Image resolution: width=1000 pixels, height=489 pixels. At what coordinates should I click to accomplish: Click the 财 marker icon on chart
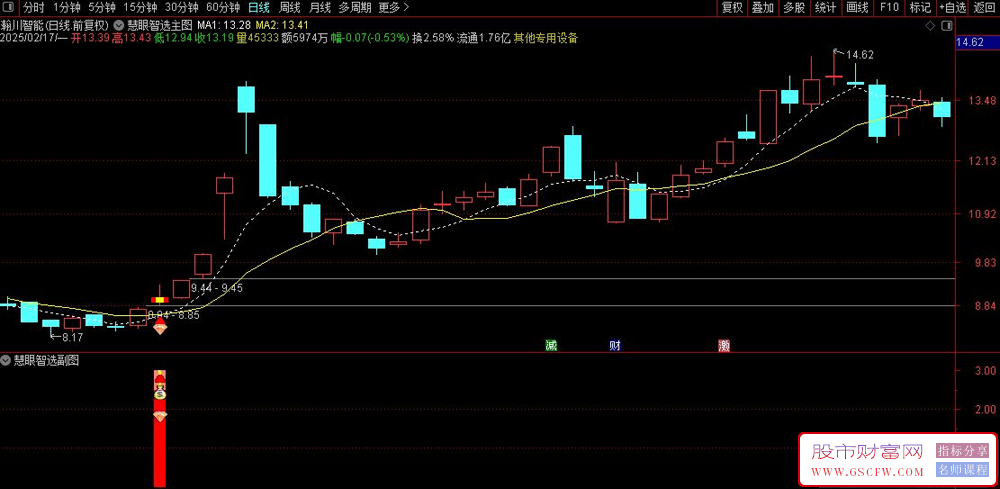[x=615, y=346]
